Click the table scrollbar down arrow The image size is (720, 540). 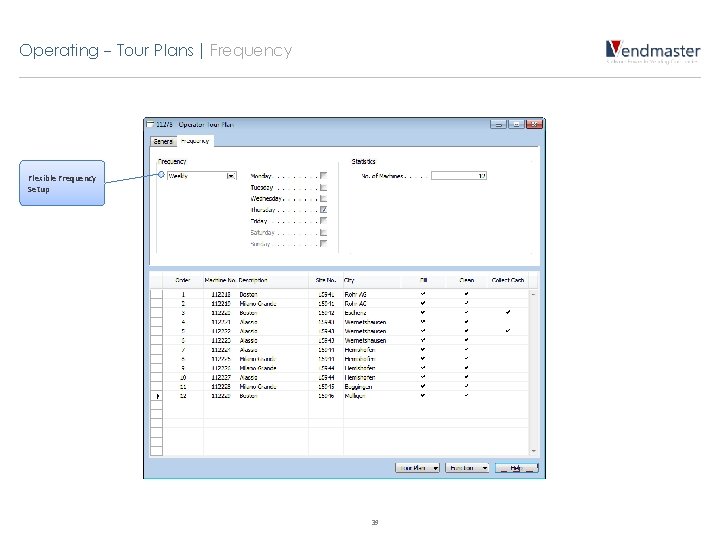coord(534,451)
